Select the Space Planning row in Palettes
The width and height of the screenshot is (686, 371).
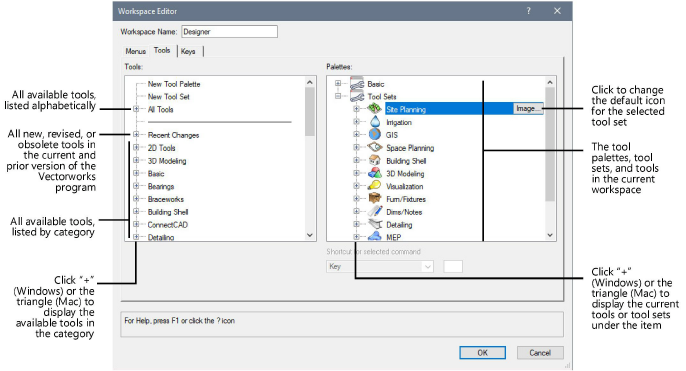point(410,148)
